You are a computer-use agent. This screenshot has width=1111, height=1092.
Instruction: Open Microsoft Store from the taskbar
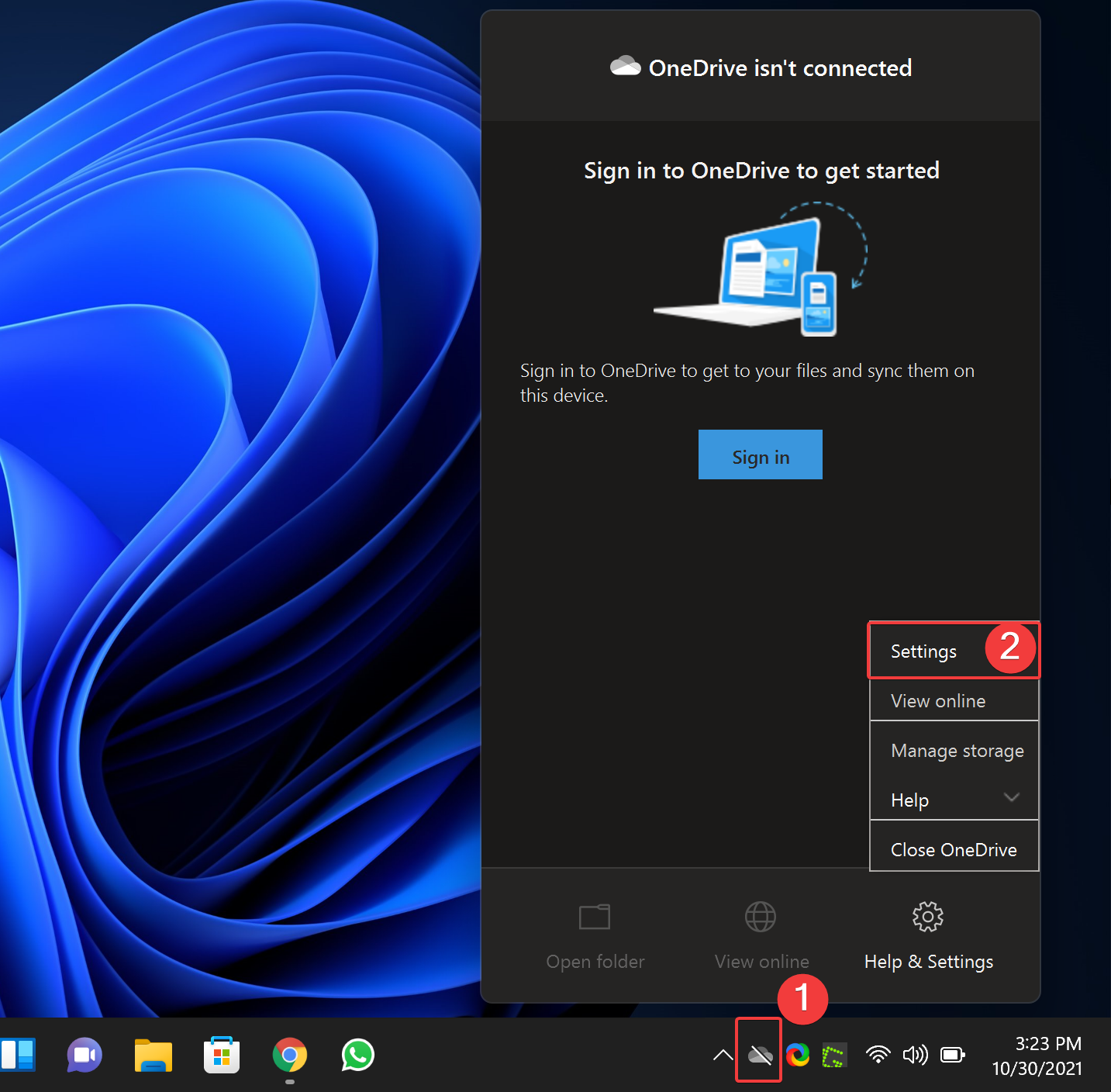[222, 1055]
